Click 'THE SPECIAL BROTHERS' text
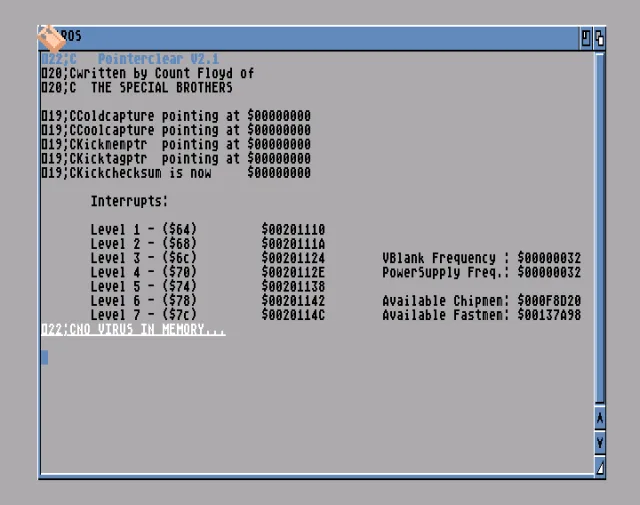Image resolution: width=640 pixels, height=505 pixels. coord(162,88)
